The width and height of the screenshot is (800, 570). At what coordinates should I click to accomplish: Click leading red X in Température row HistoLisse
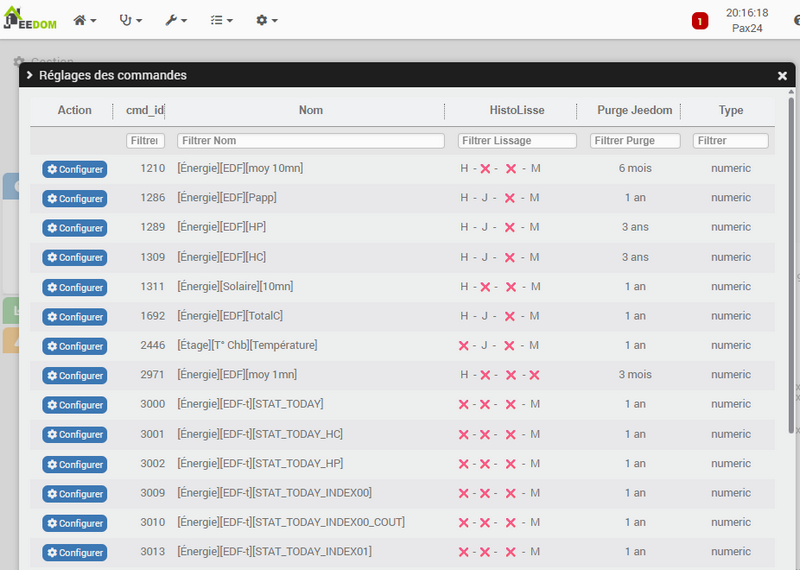pos(464,346)
